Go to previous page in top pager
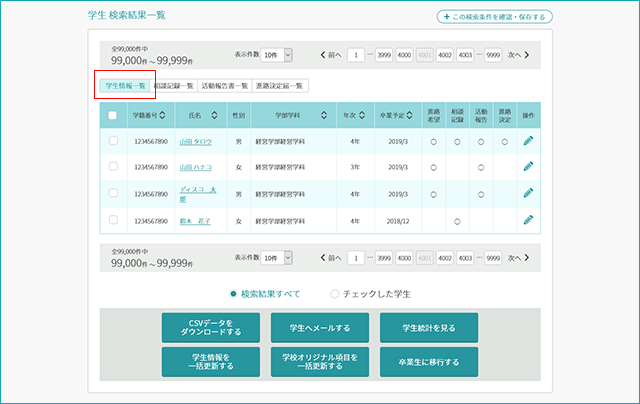Screen dimensions: 640x404 [331, 55]
